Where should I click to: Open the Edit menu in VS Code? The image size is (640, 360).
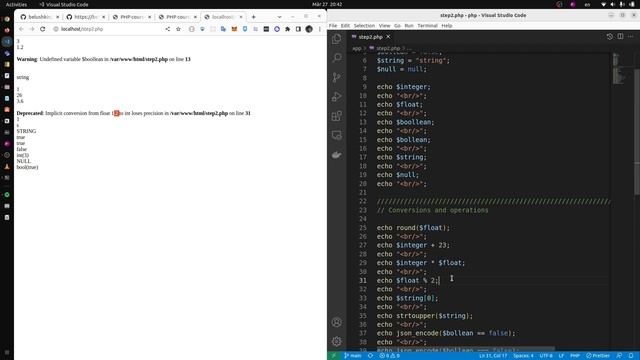pyautogui.click(x=345, y=26)
